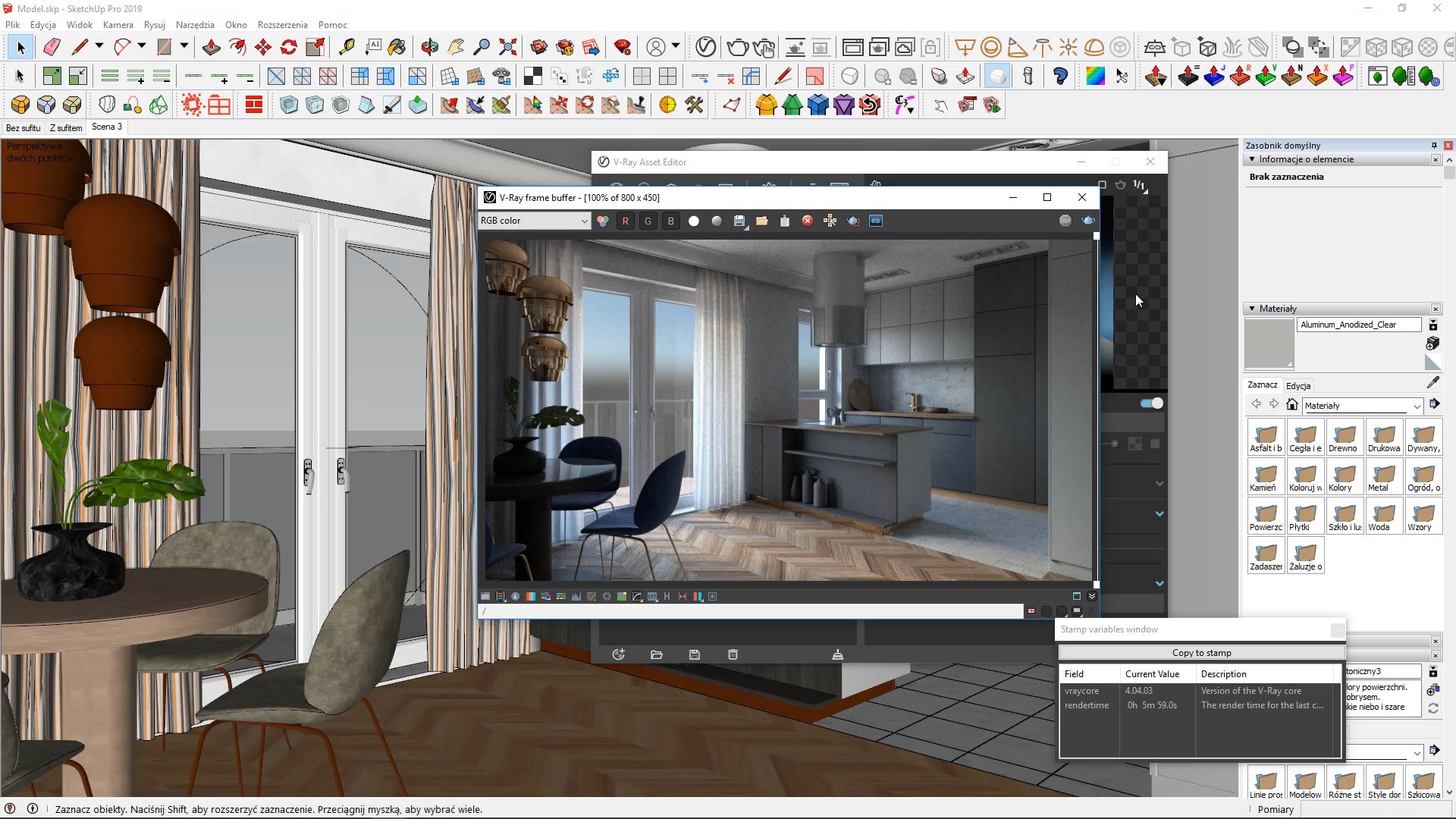This screenshot has width=1456, height=819.
Task: Select the Scena 3 tab
Action: (106, 127)
